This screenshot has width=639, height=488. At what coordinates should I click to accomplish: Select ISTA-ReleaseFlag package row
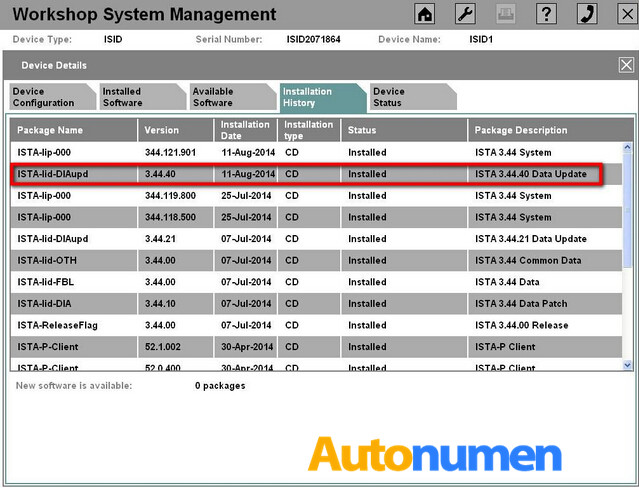click(x=316, y=325)
